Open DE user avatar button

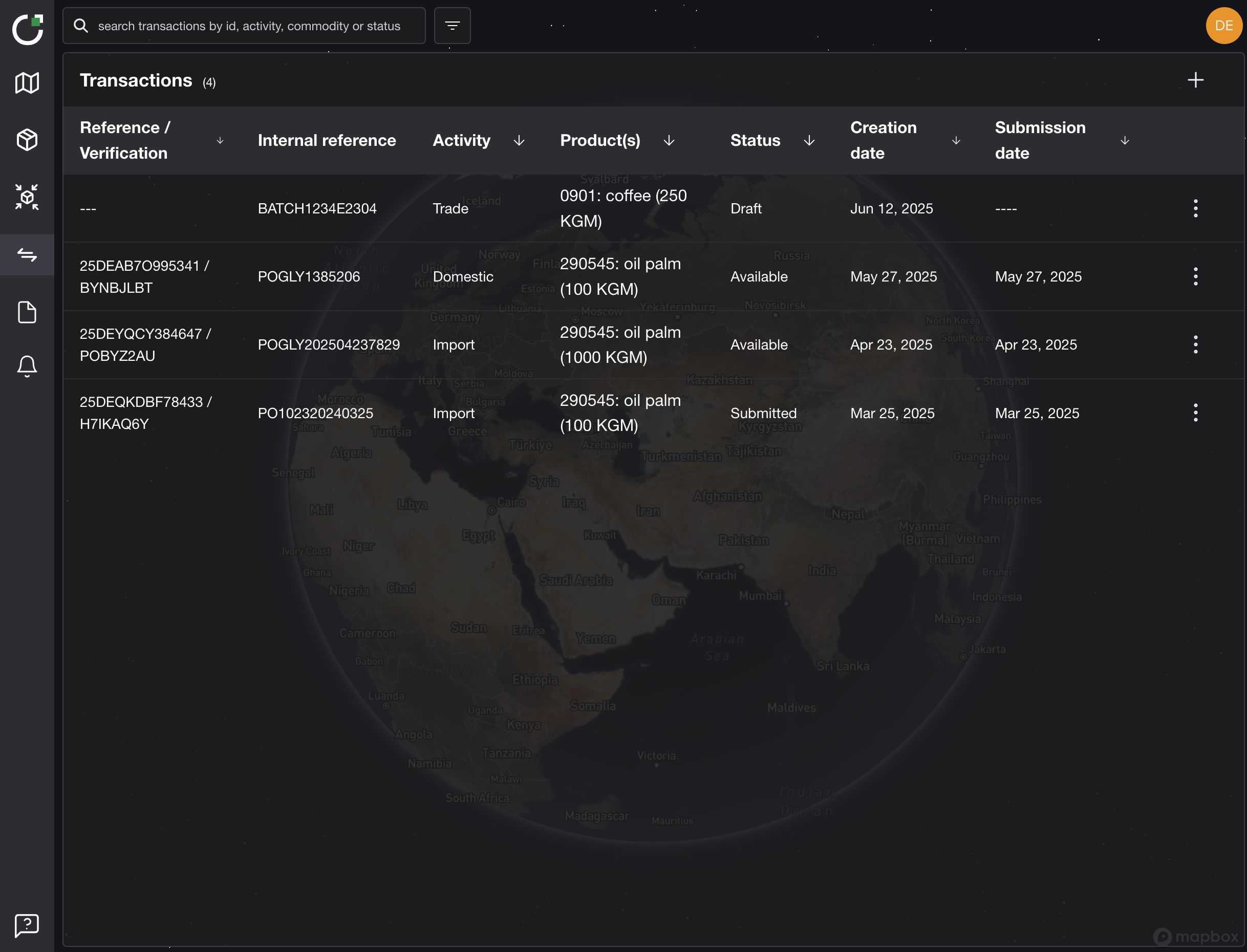point(1223,26)
